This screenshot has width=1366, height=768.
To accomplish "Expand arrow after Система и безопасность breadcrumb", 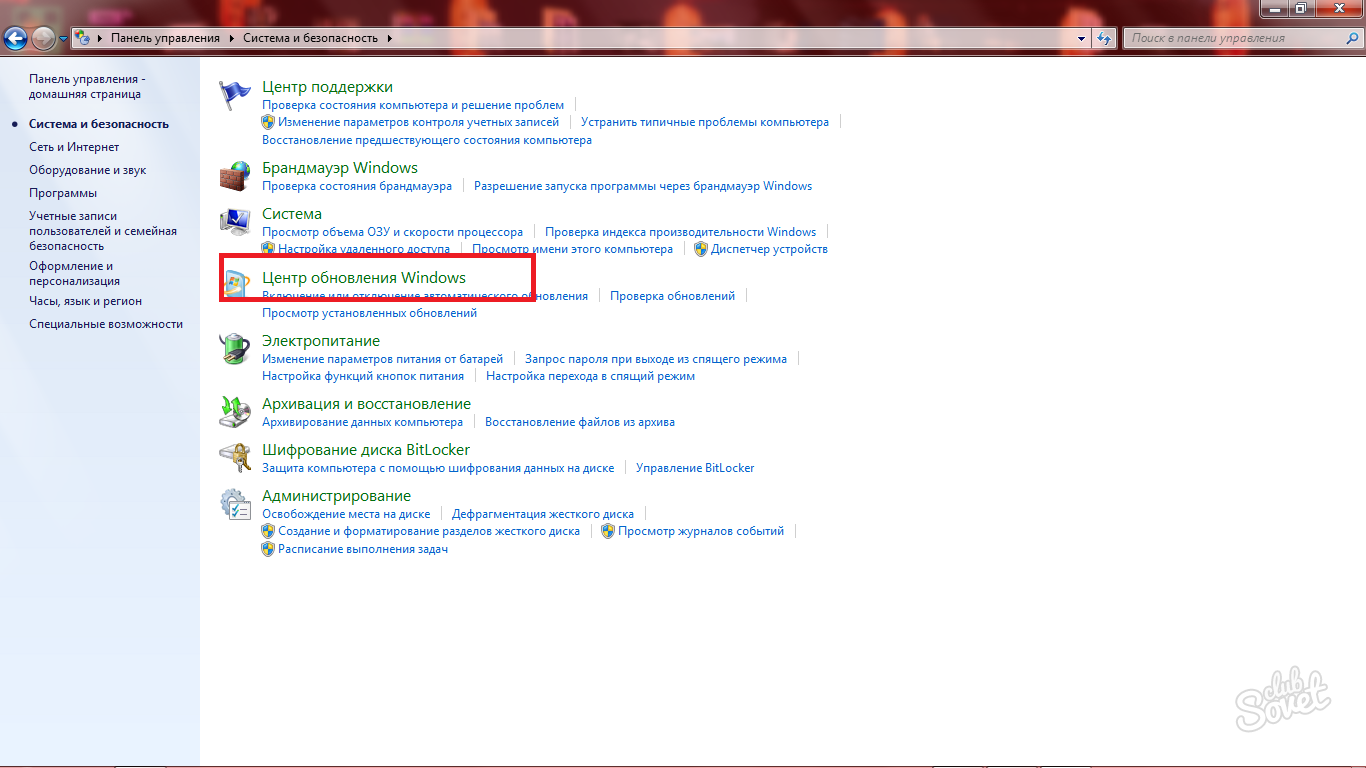I will point(389,38).
